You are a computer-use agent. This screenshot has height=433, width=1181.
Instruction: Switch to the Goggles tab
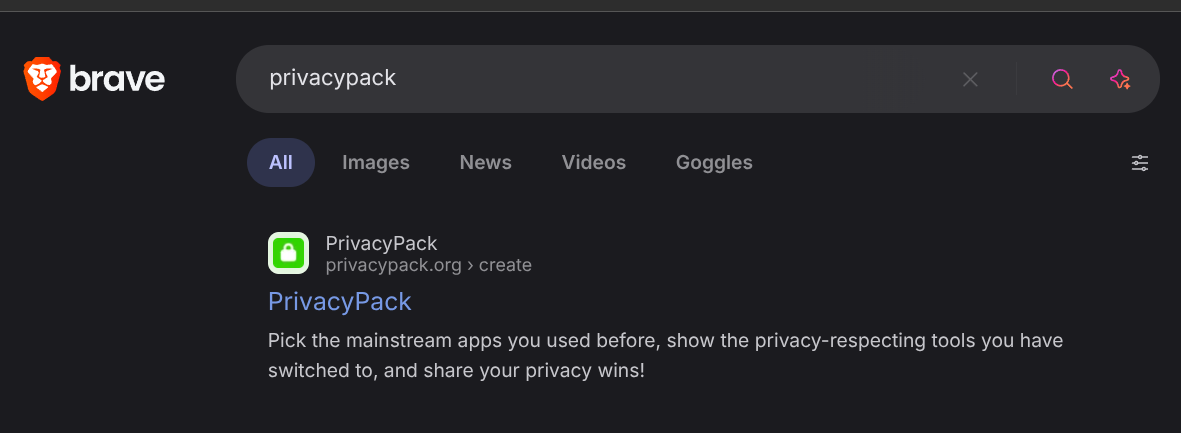pos(714,163)
